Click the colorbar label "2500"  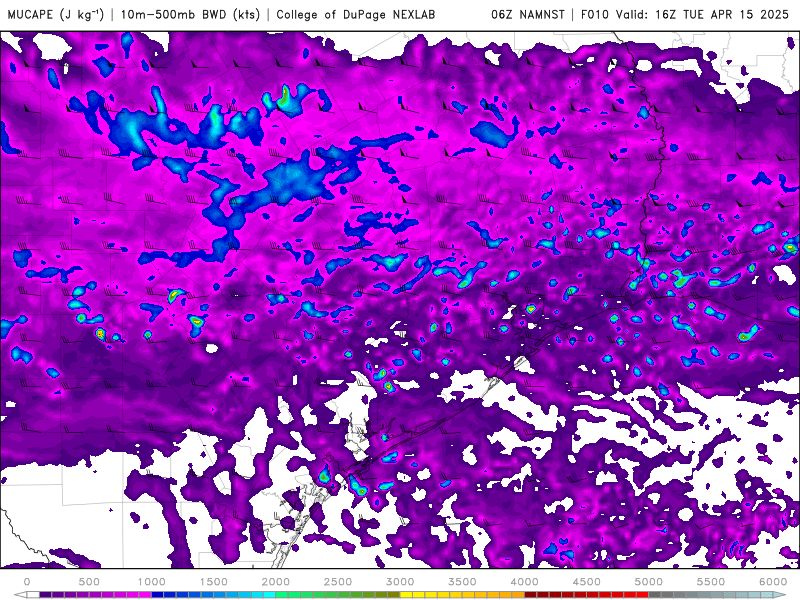338,582
